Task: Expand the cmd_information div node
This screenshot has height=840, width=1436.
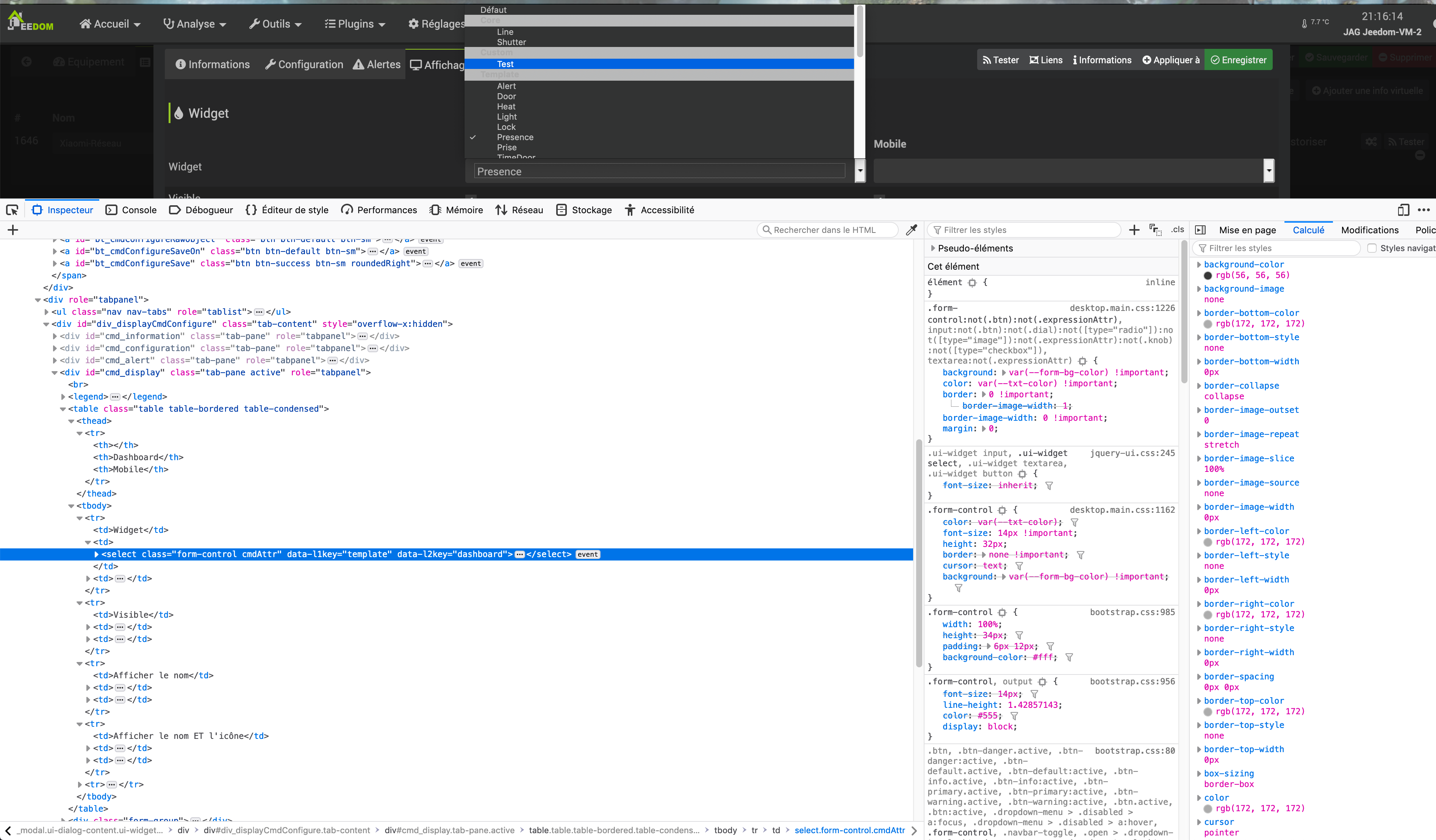Action: tap(55, 337)
